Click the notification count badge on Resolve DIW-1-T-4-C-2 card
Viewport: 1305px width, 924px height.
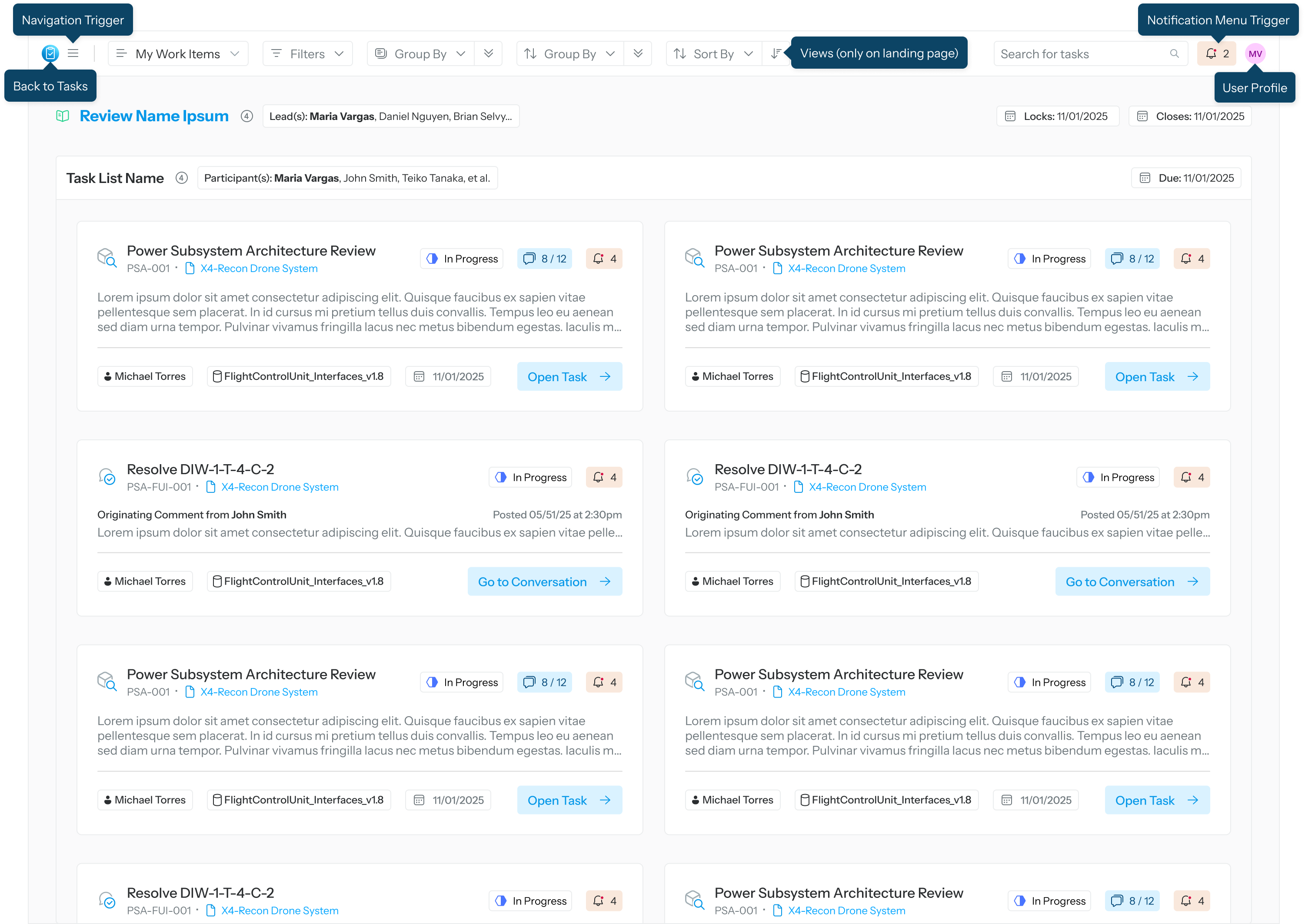tap(604, 477)
